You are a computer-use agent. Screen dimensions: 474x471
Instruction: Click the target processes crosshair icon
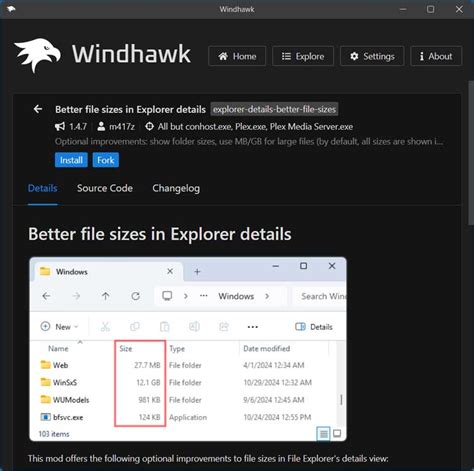149,127
